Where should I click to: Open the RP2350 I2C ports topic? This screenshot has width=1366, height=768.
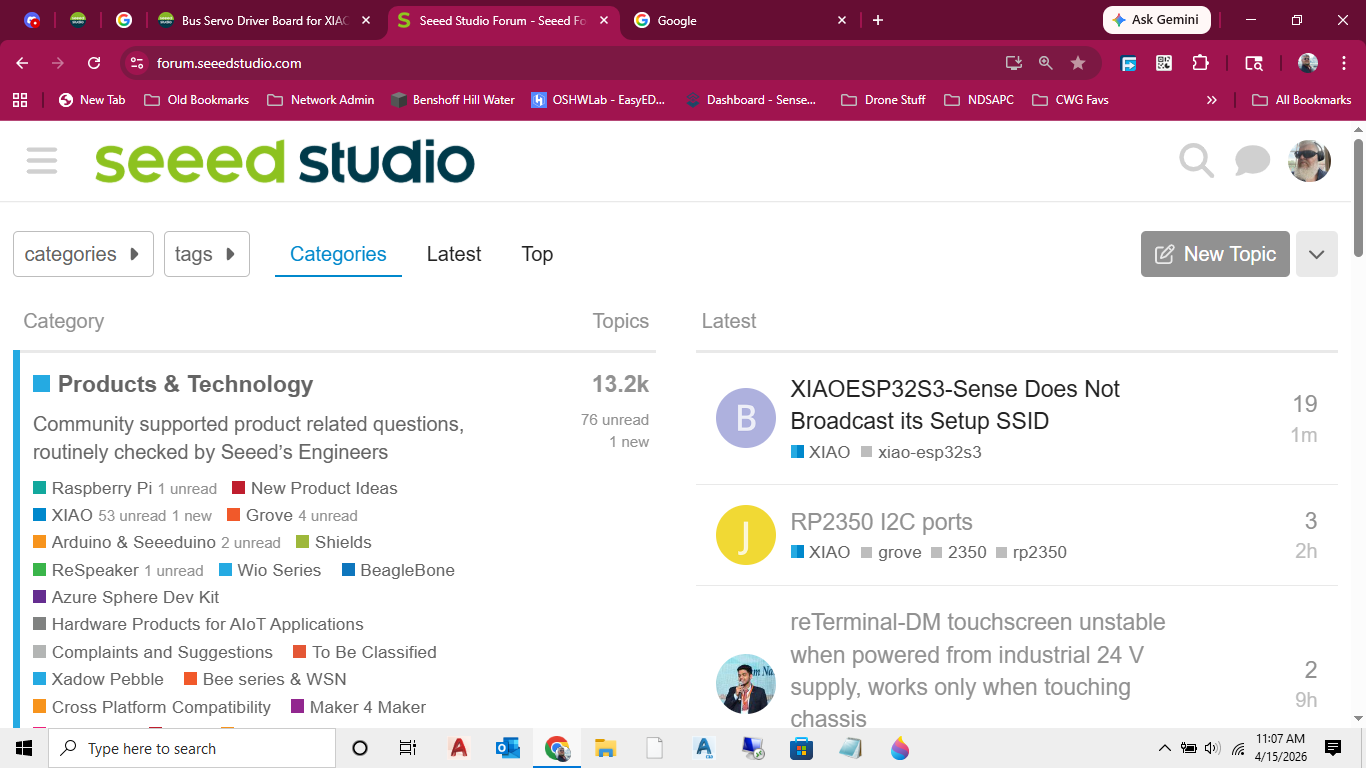tap(881, 522)
